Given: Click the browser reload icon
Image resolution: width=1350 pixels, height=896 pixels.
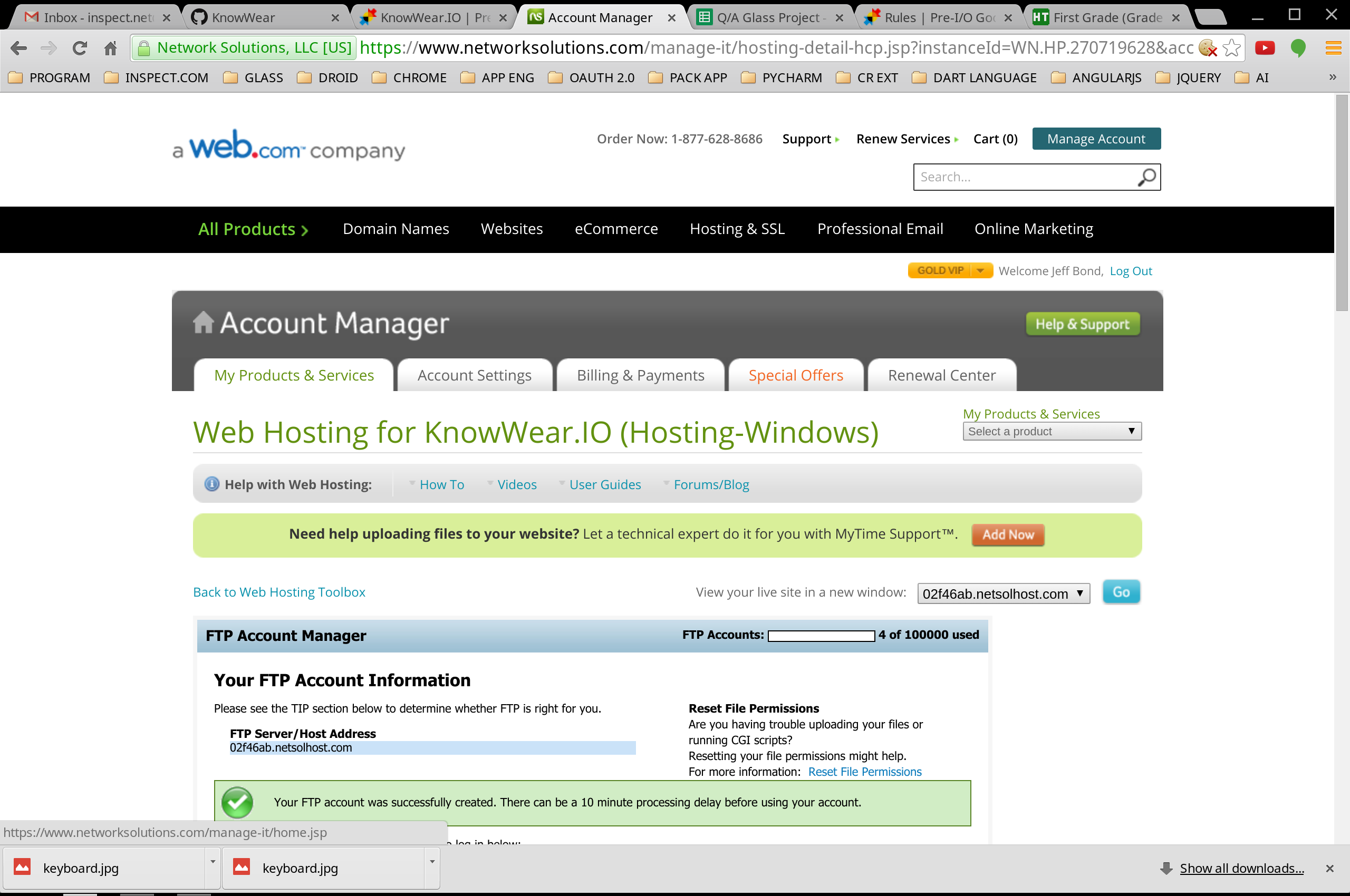Looking at the screenshot, I should [80, 48].
